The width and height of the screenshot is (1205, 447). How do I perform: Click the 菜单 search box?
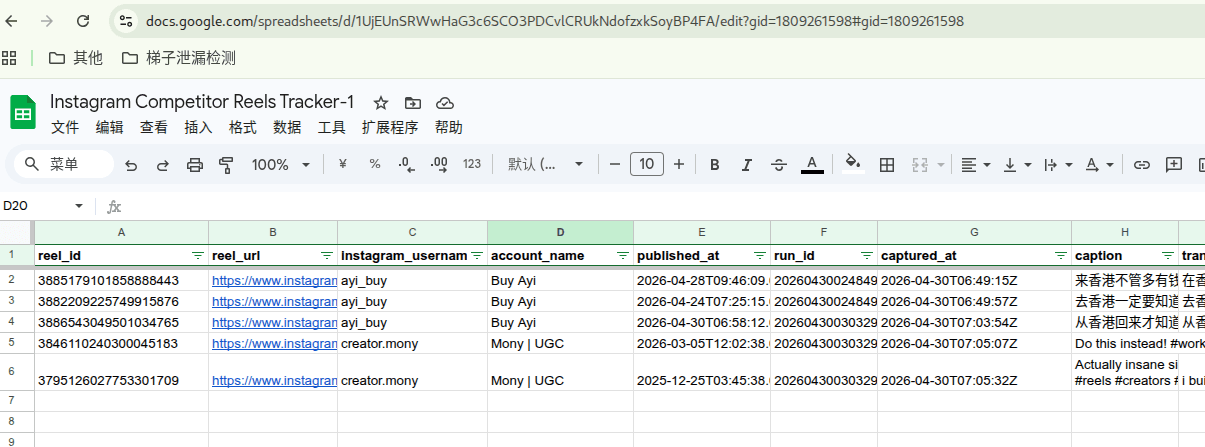click(64, 164)
